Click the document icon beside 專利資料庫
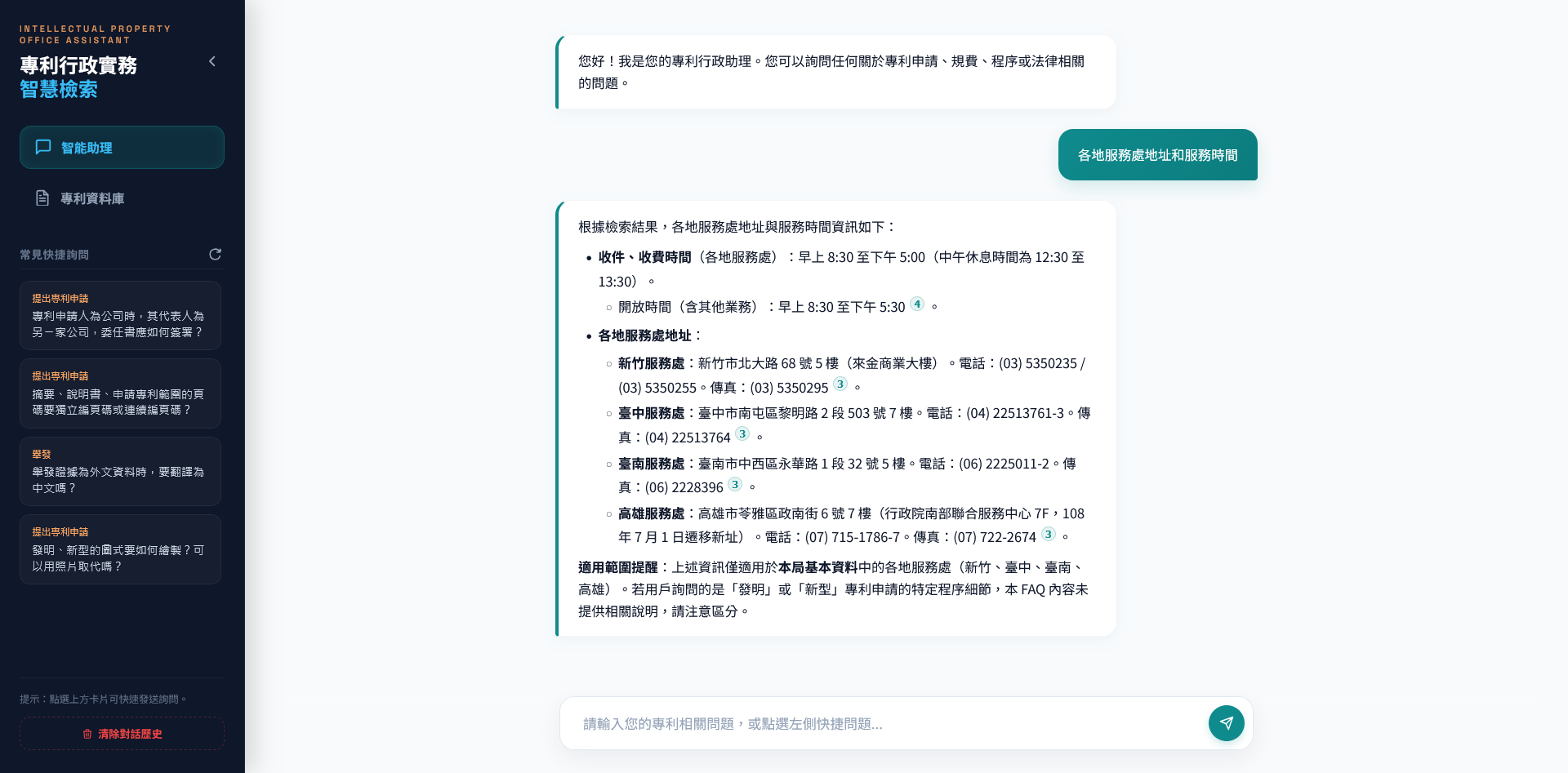1568x773 pixels. 42,198
